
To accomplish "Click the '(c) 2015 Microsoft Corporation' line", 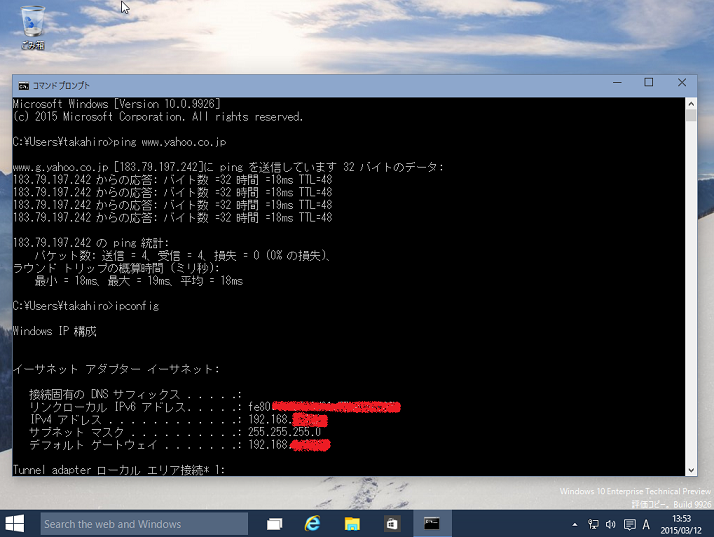I will [158, 117].
